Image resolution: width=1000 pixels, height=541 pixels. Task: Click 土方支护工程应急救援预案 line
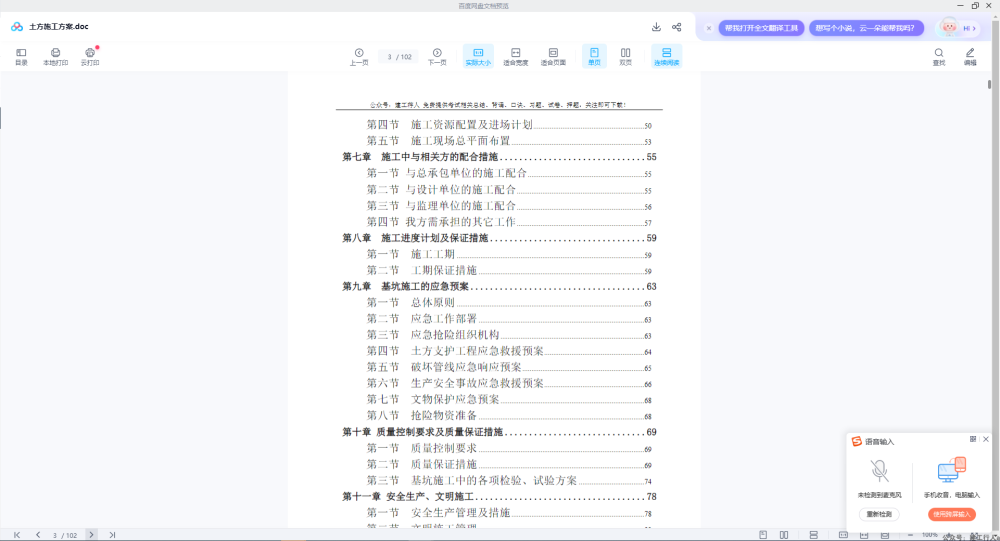509,352
